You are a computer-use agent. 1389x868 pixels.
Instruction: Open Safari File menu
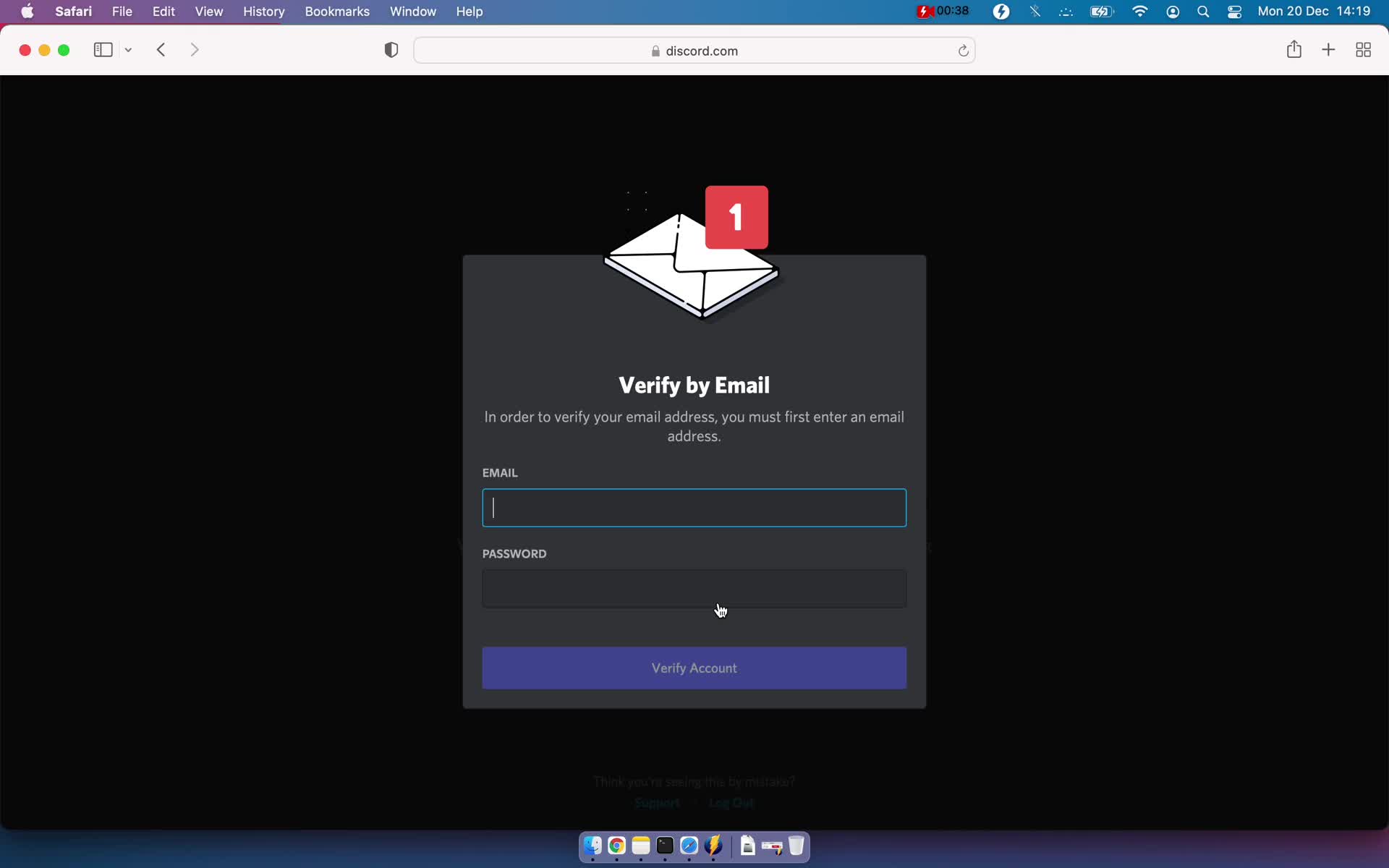[x=122, y=11]
